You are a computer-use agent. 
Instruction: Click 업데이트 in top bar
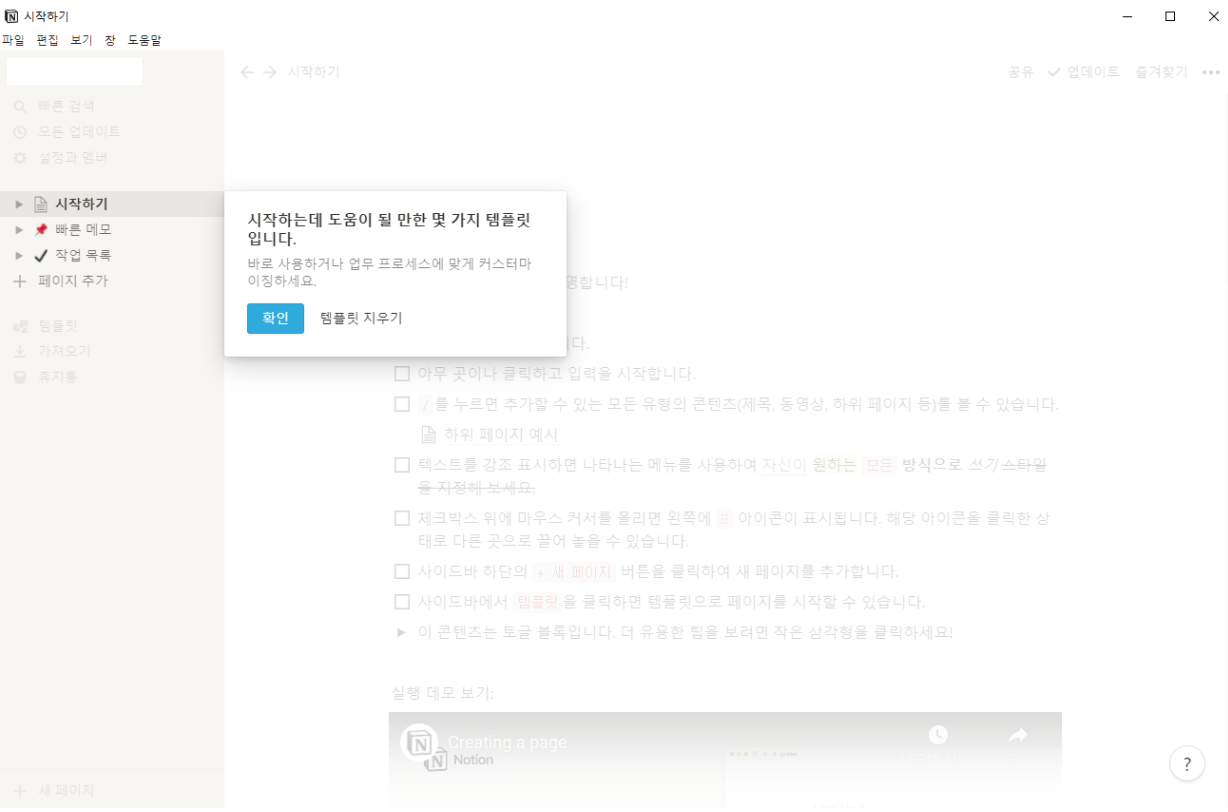coord(1084,72)
